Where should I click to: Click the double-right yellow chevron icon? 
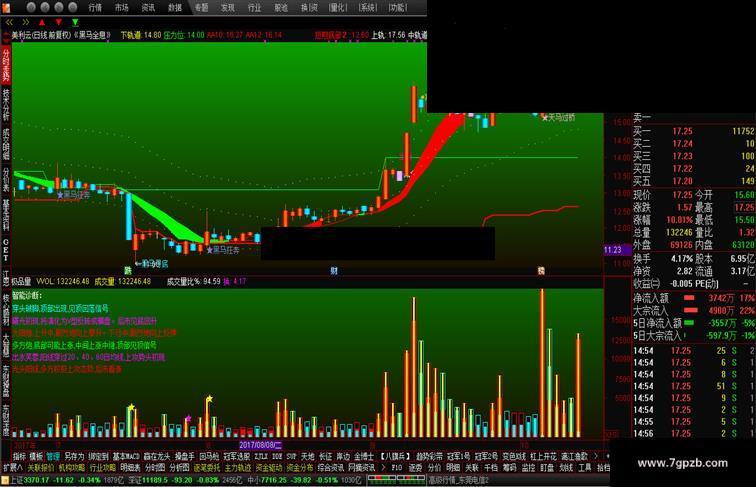coord(26,22)
